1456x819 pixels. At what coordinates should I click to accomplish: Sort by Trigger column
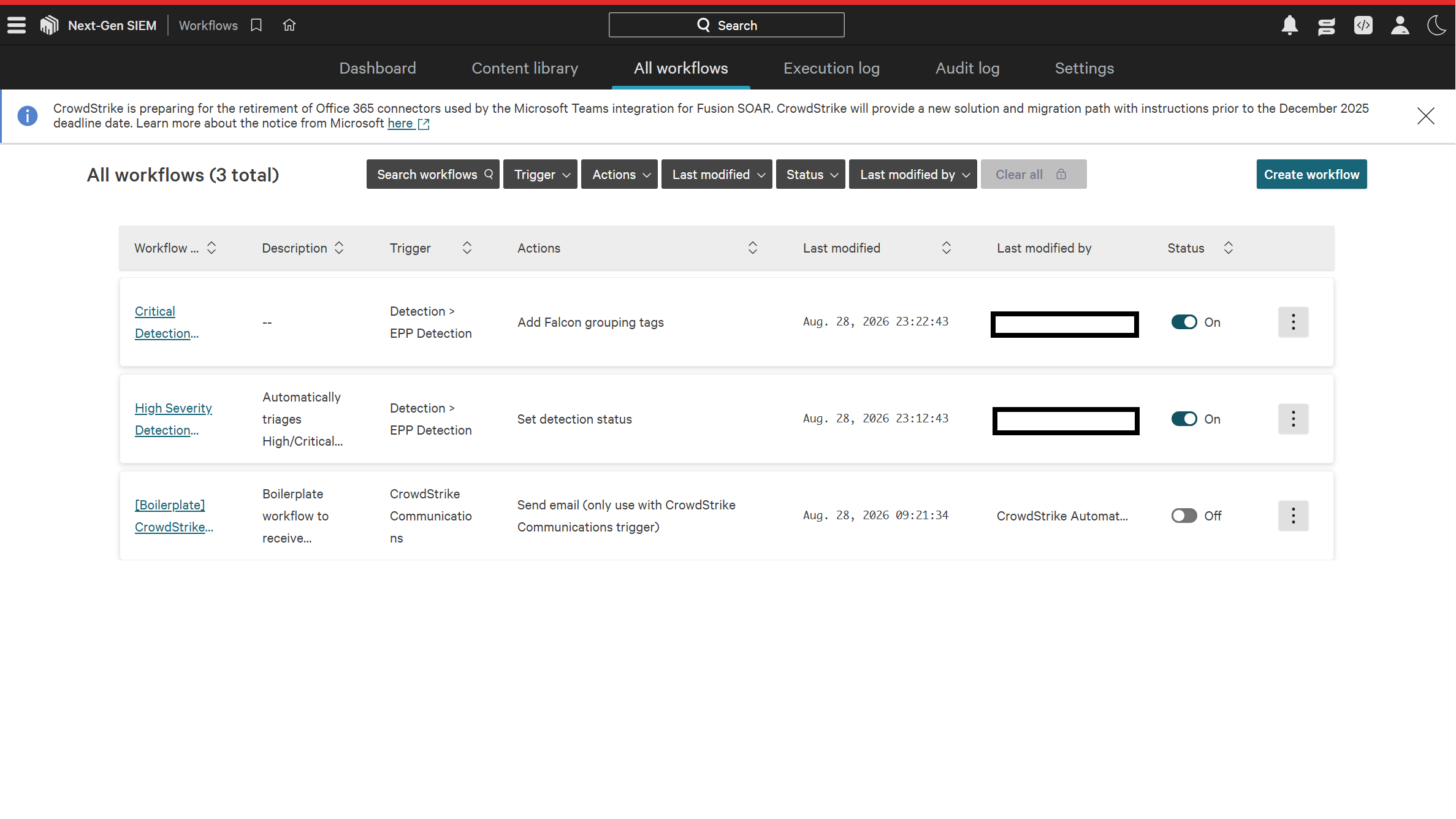[467, 248]
